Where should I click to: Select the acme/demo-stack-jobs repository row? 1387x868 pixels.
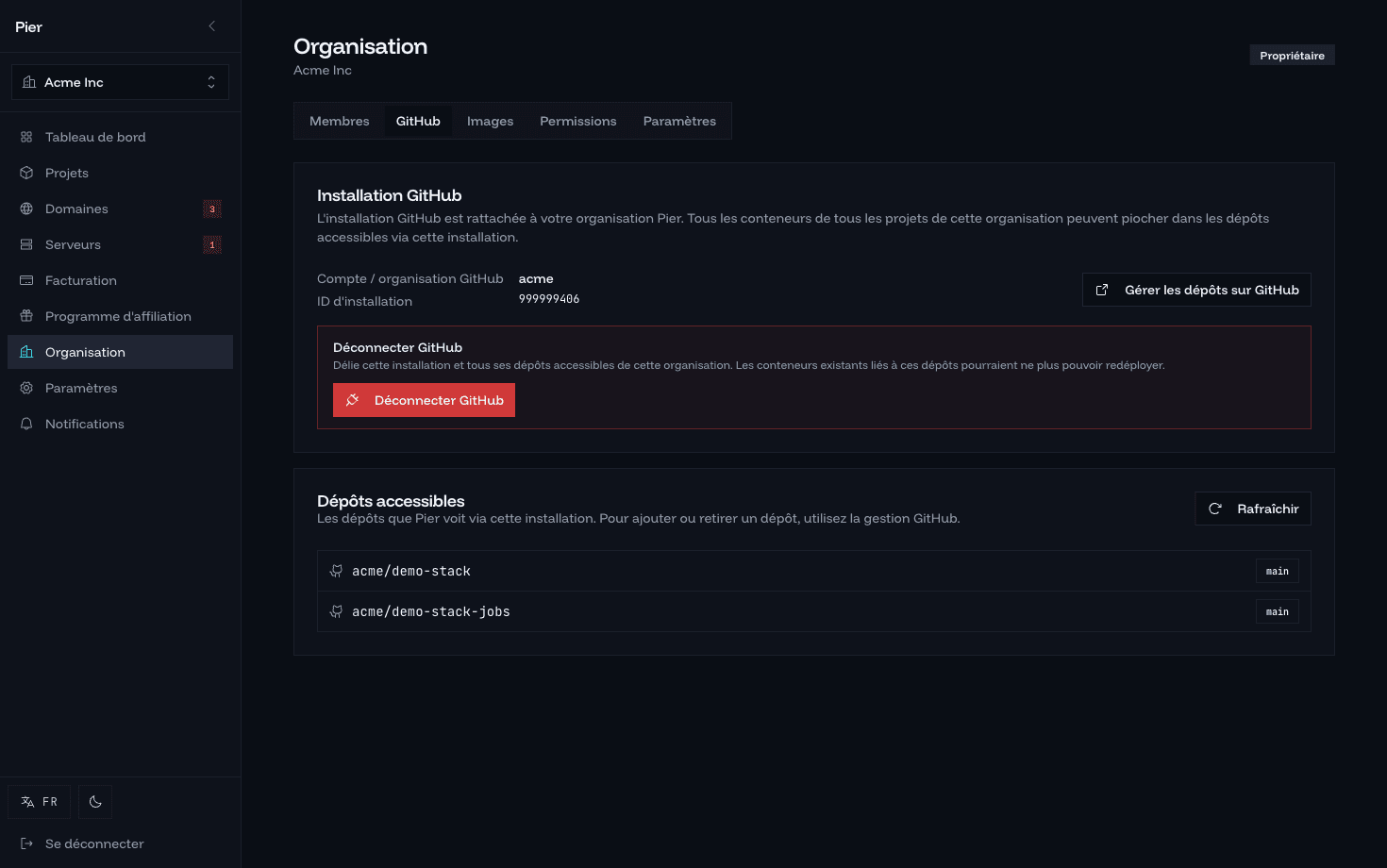814,611
